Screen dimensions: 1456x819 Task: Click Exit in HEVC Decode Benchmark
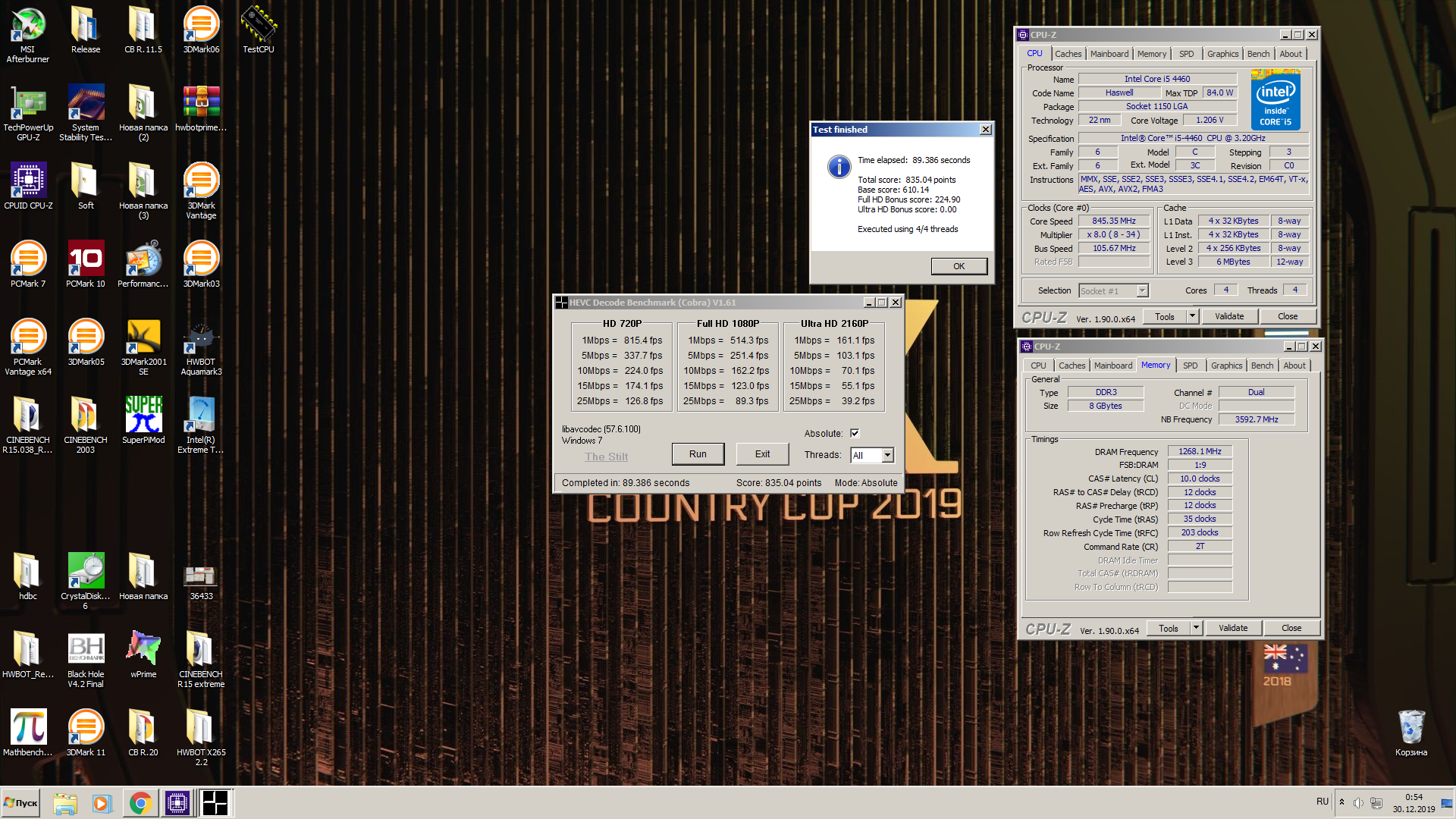(x=762, y=454)
